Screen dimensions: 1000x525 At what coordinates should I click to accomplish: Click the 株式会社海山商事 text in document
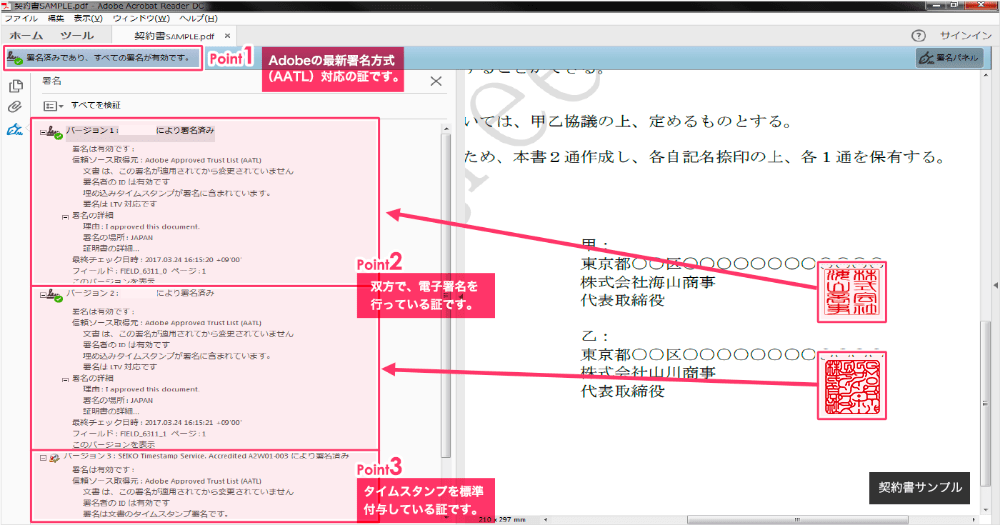click(x=647, y=281)
